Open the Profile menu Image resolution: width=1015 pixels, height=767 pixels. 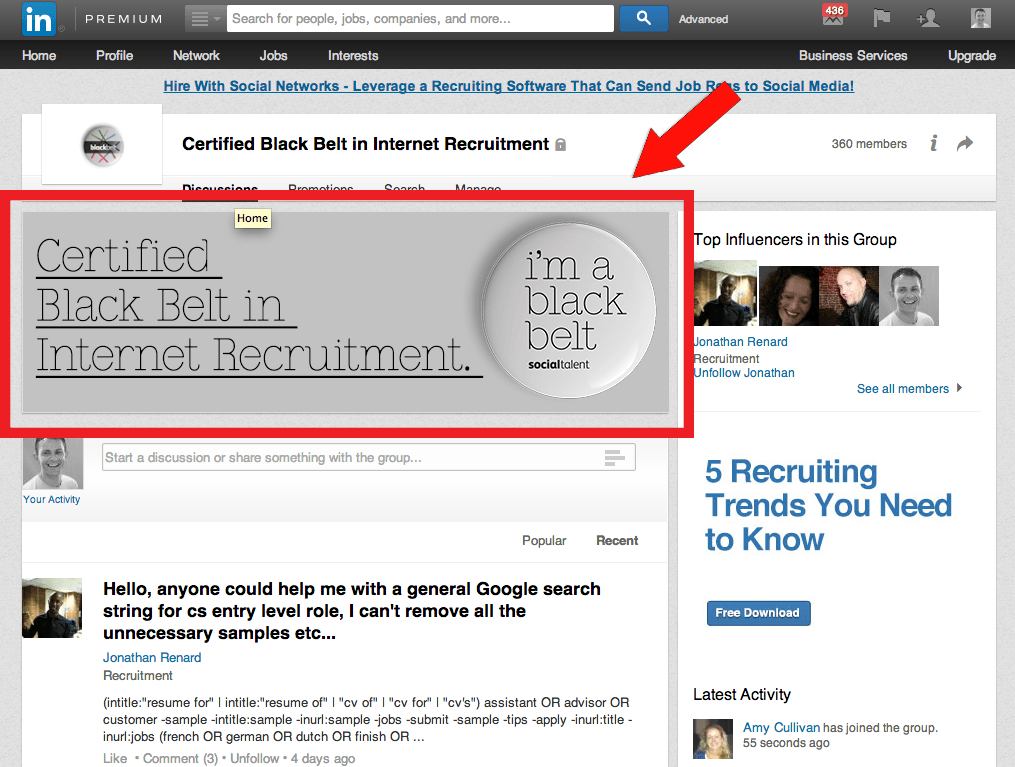point(115,56)
